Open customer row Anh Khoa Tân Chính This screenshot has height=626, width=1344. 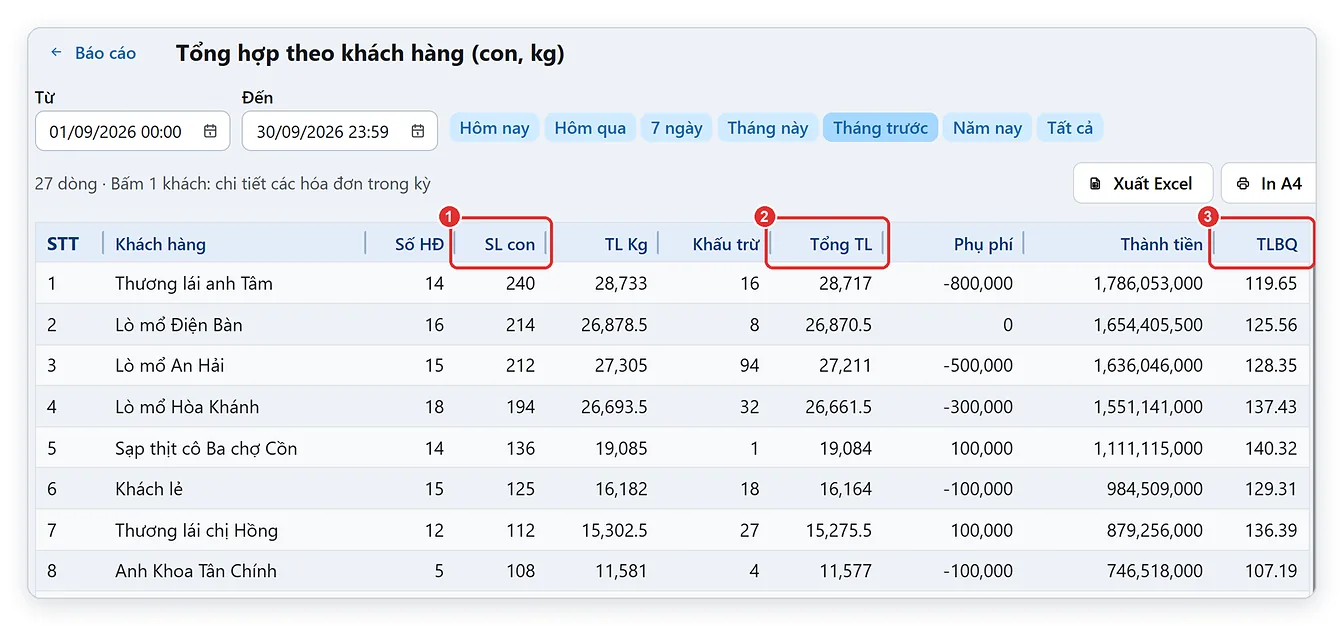(672, 571)
